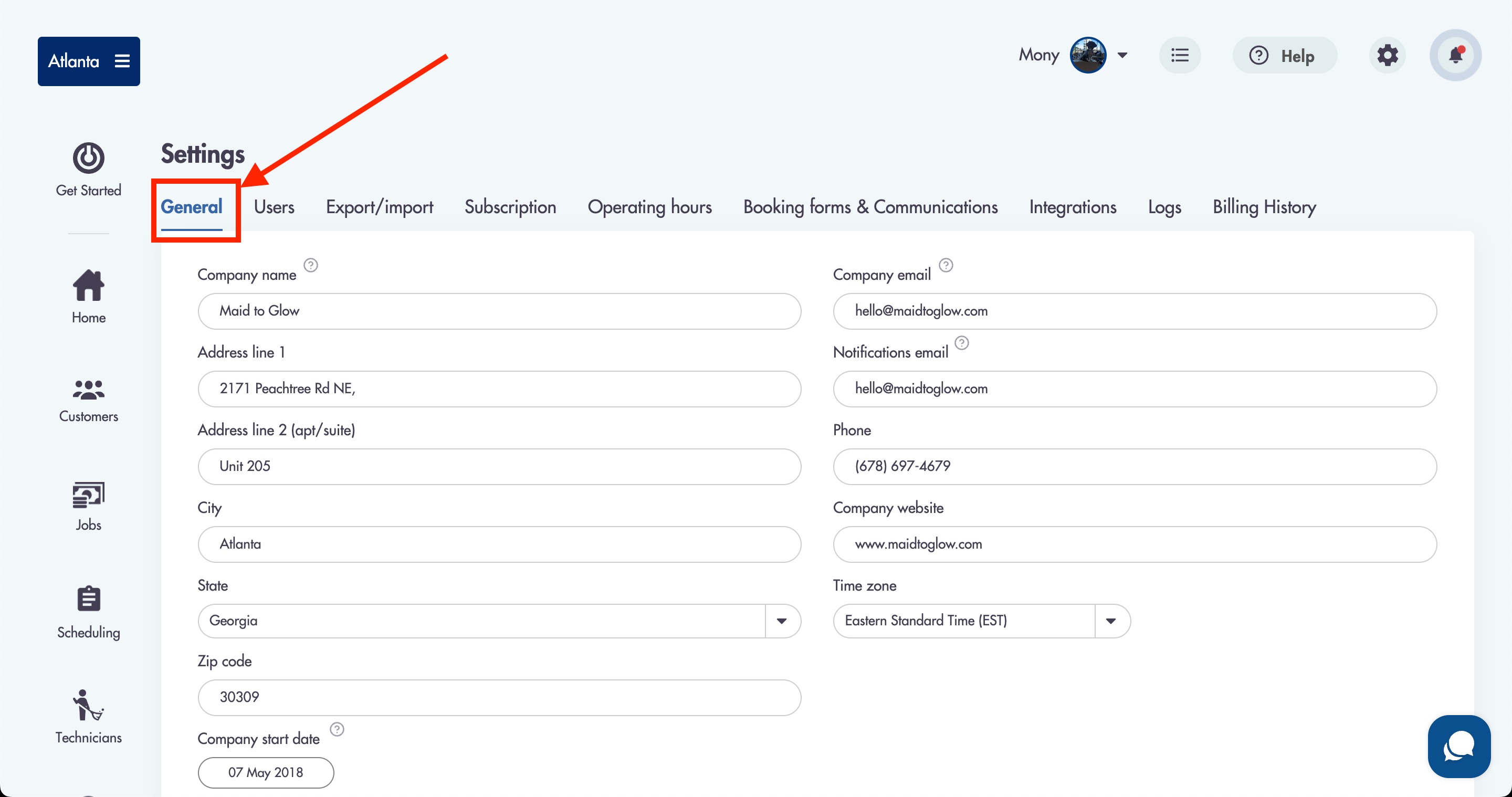Click the Settings page heading
The height and width of the screenshot is (797, 1512).
(x=203, y=154)
